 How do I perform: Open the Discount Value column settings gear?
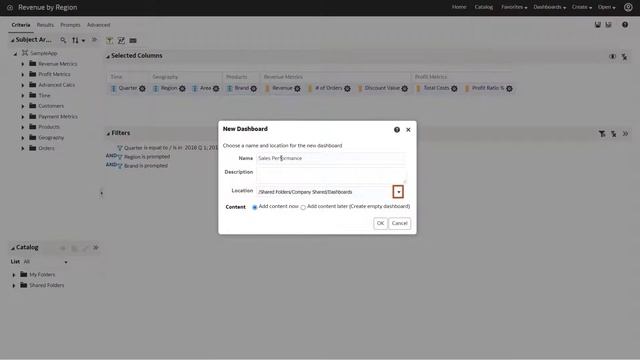point(404,89)
